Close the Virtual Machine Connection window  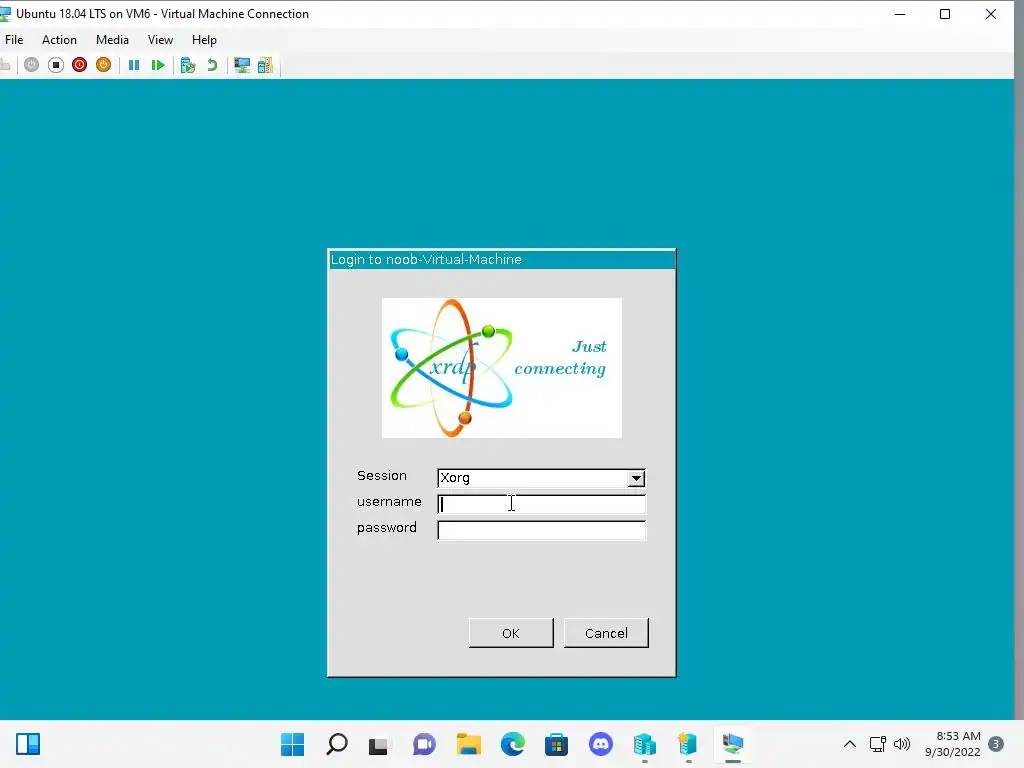point(991,14)
